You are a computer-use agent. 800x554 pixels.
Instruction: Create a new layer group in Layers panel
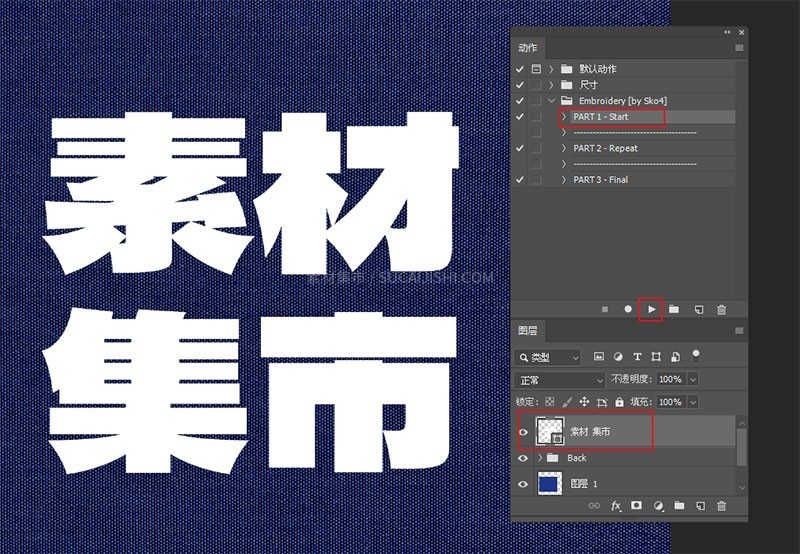(x=679, y=505)
